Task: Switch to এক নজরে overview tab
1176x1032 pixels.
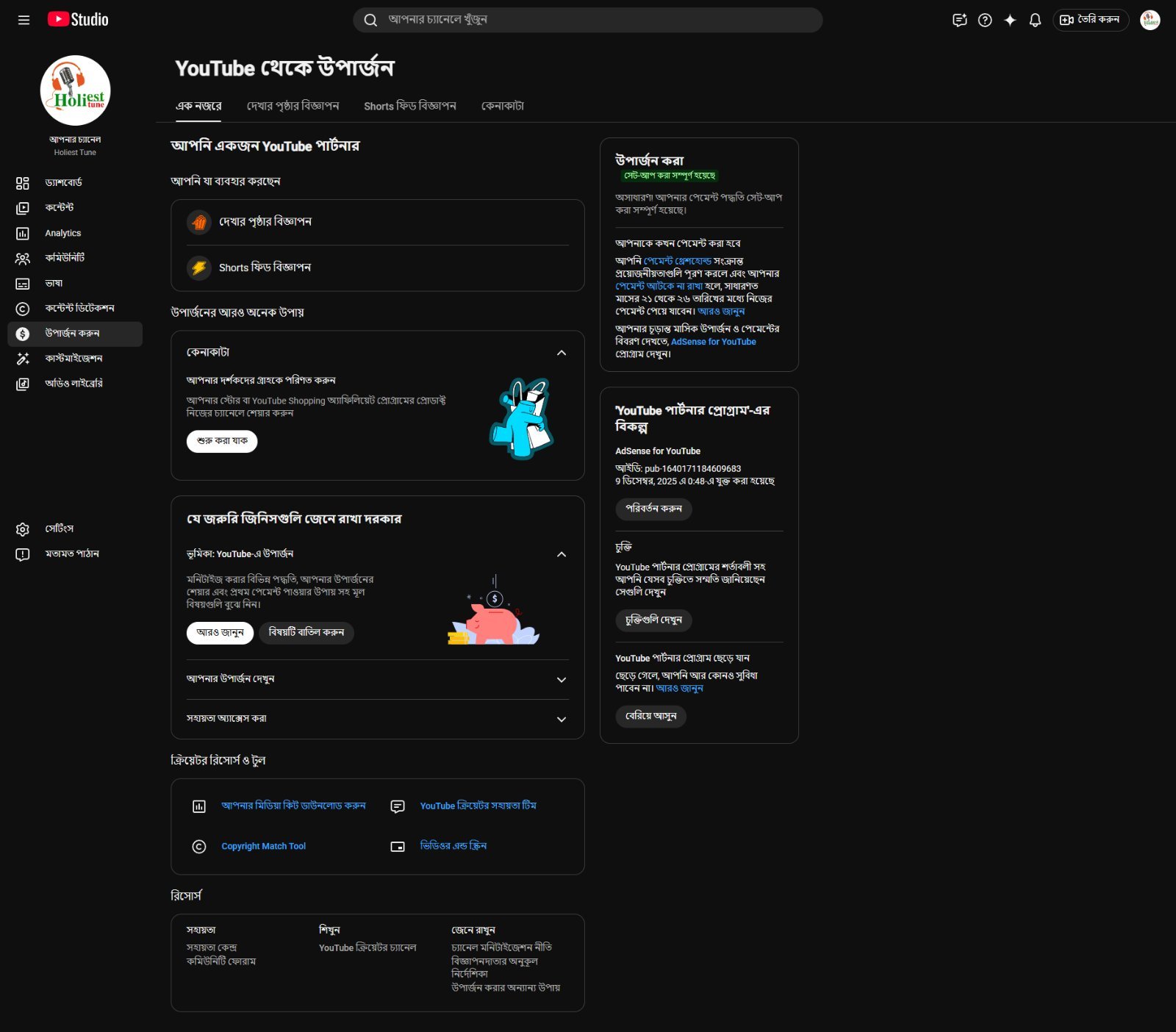Action: pos(198,107)
